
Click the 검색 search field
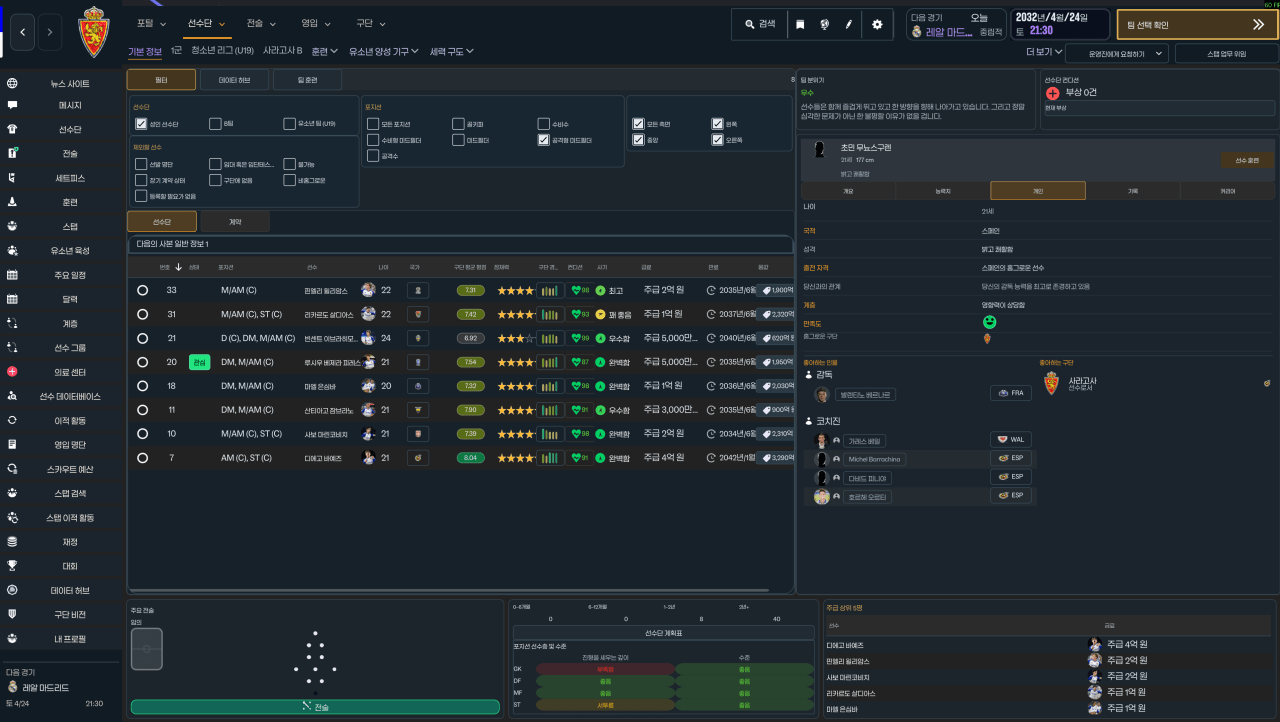(759, 24)
